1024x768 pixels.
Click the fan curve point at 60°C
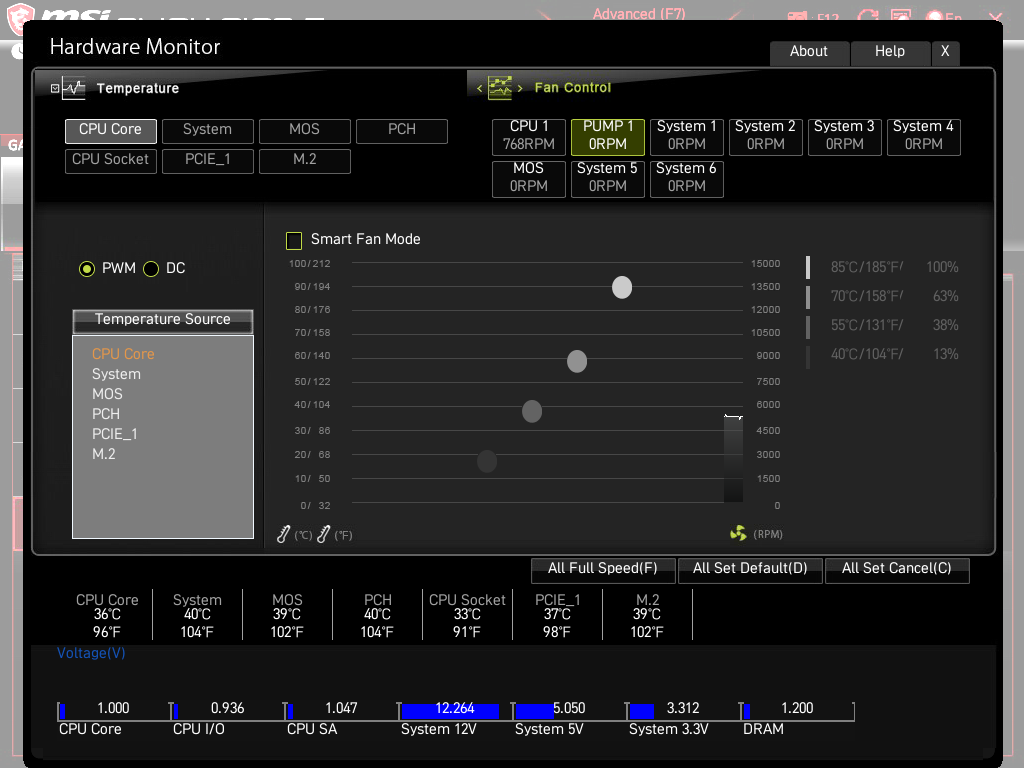click(577, 361)
